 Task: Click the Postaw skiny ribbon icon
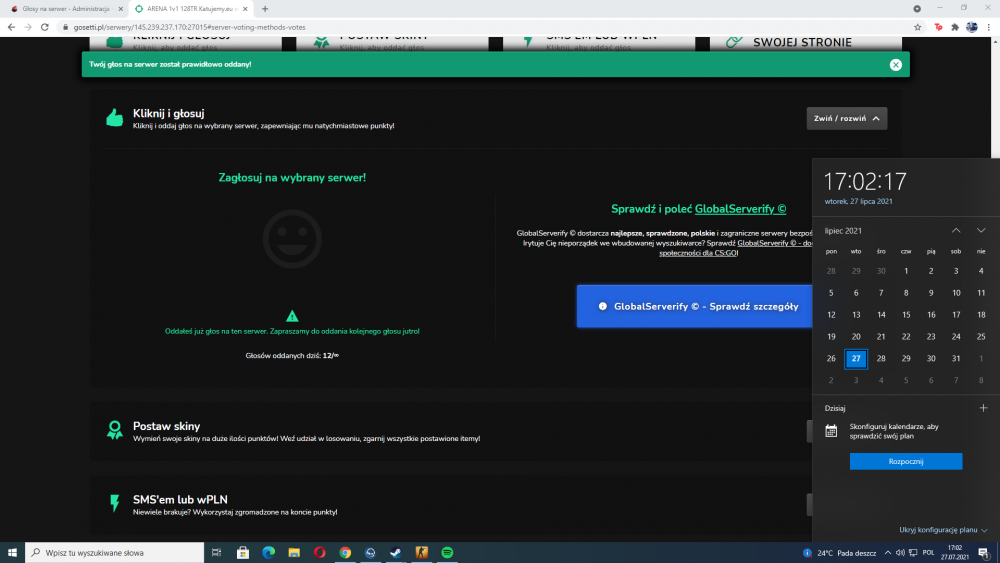click(x=115, y=430)
